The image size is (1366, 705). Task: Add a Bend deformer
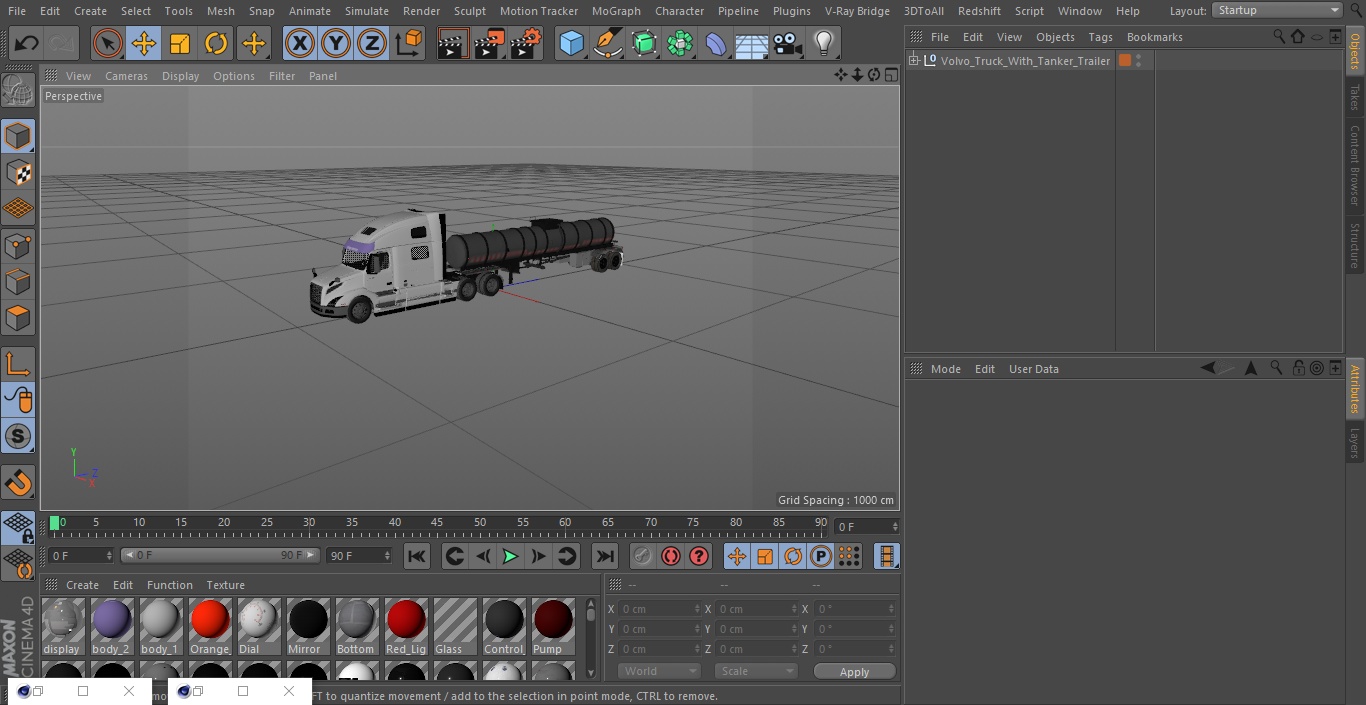coord(716,44)
